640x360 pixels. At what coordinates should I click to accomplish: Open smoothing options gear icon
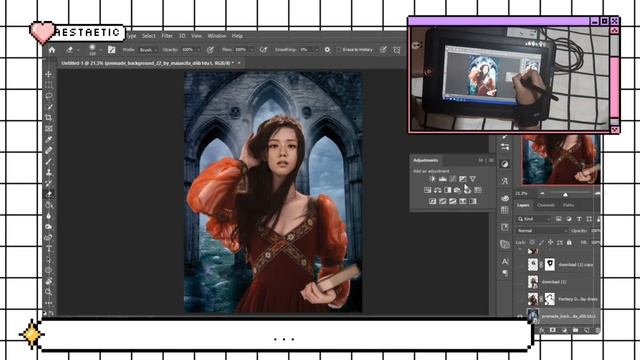[327, 50]
